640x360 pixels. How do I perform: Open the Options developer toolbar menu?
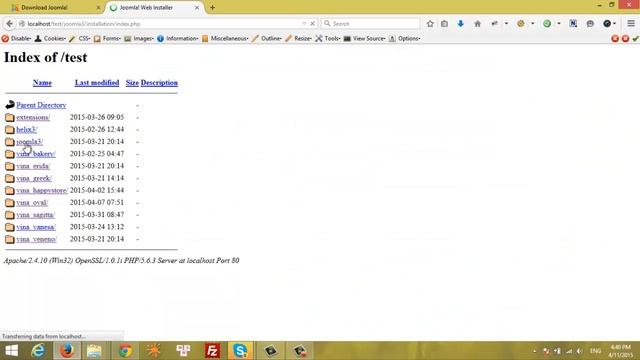click(404, 38)
